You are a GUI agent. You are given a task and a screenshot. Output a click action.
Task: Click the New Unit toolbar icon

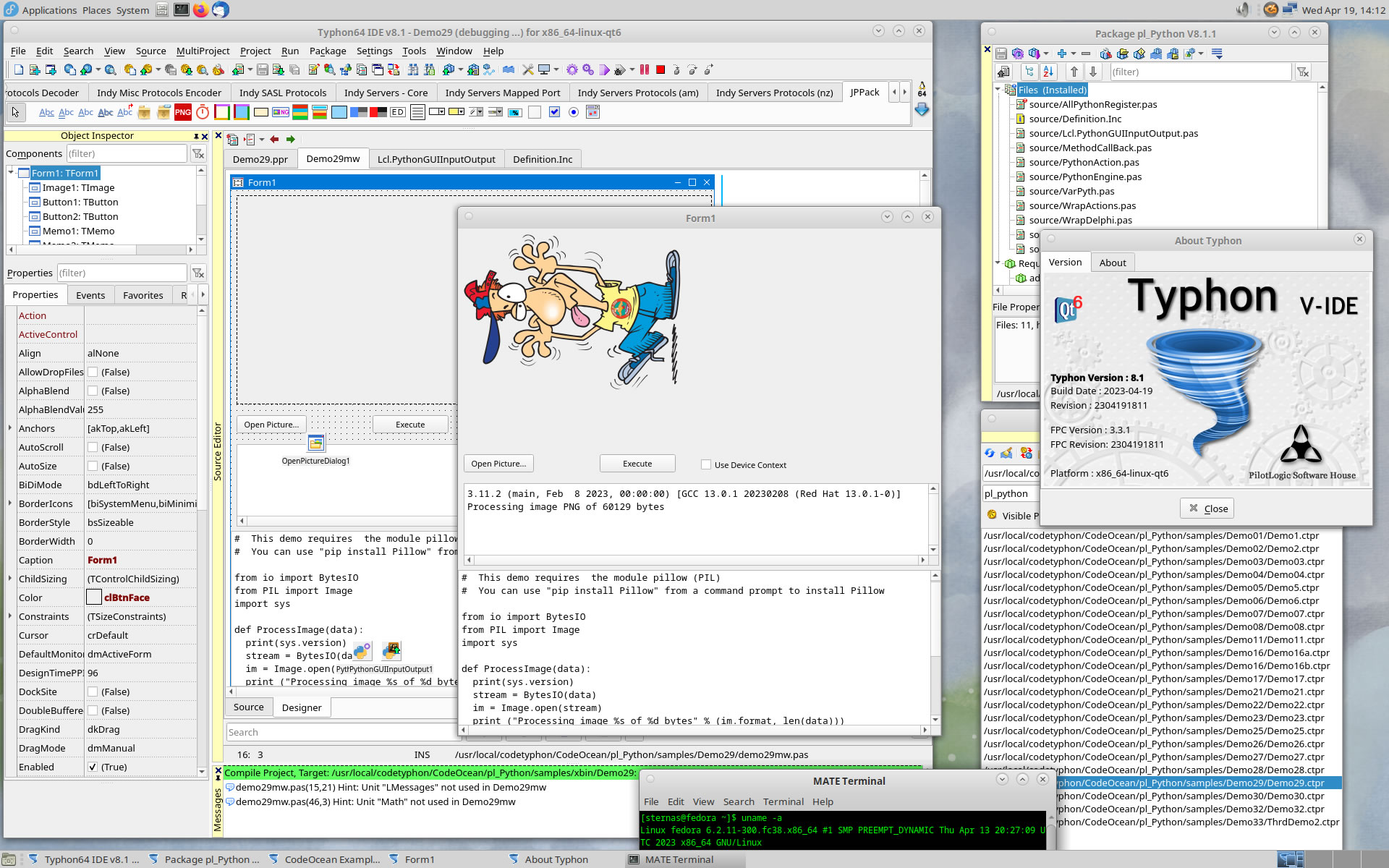pos(35,70)
